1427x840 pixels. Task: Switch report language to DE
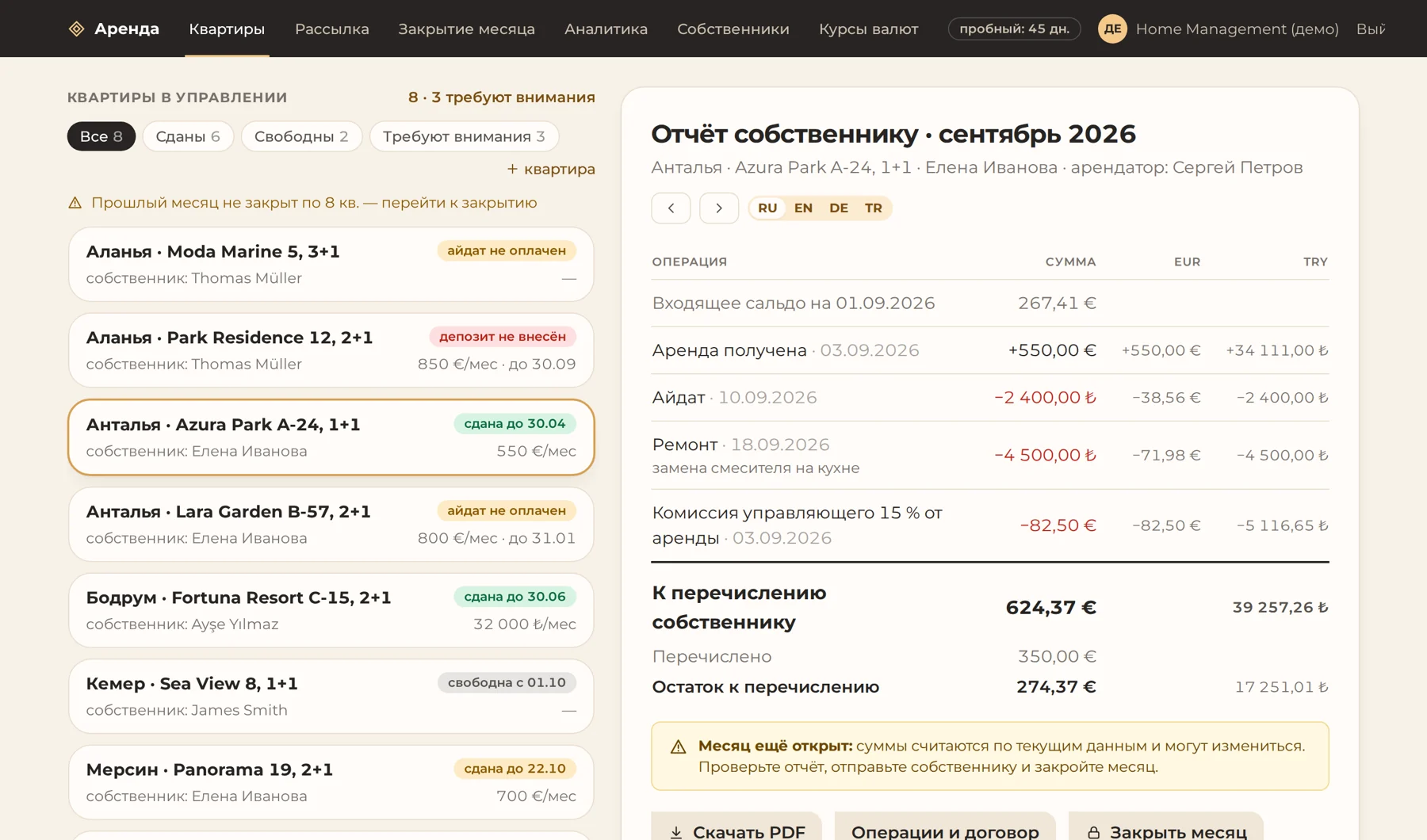tap(839, 208)
